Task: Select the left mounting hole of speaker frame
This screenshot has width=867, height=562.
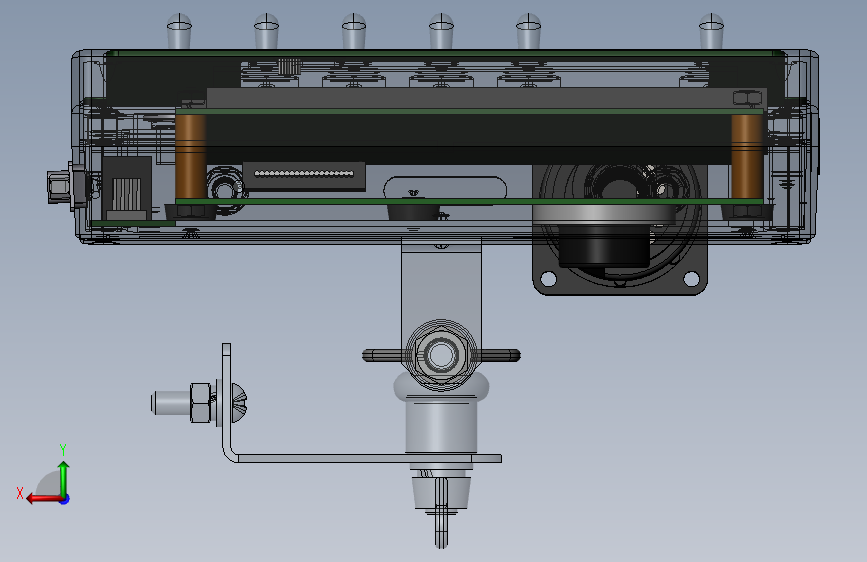Action: 549,278
